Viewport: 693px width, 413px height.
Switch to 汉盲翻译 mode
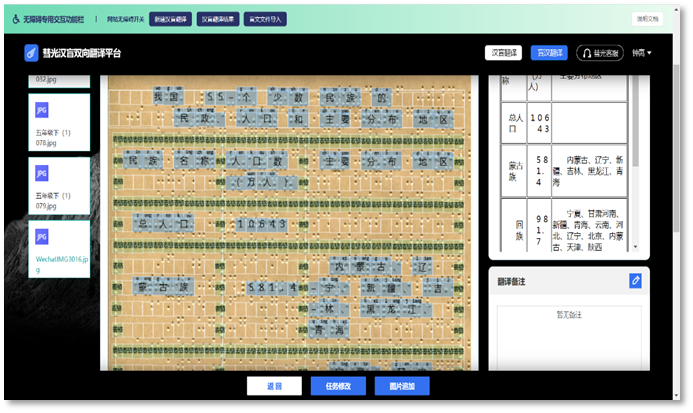pos(503,53)
